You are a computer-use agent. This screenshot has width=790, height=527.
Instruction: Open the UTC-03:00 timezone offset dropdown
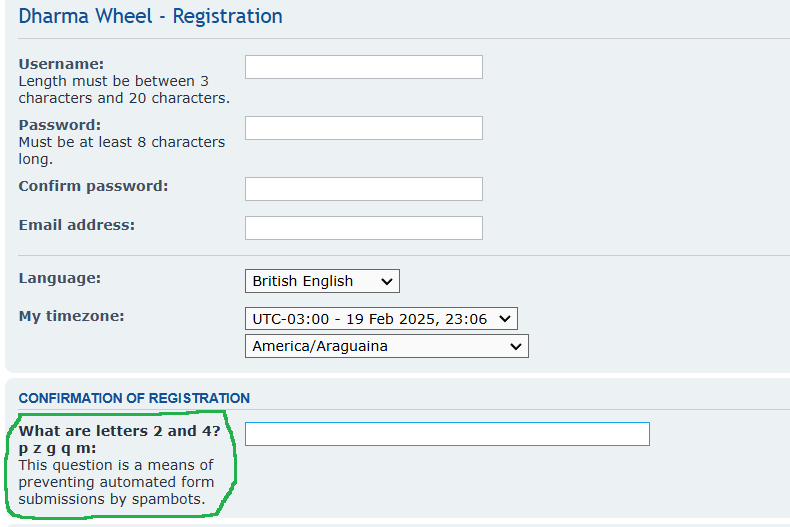[381, 319]
